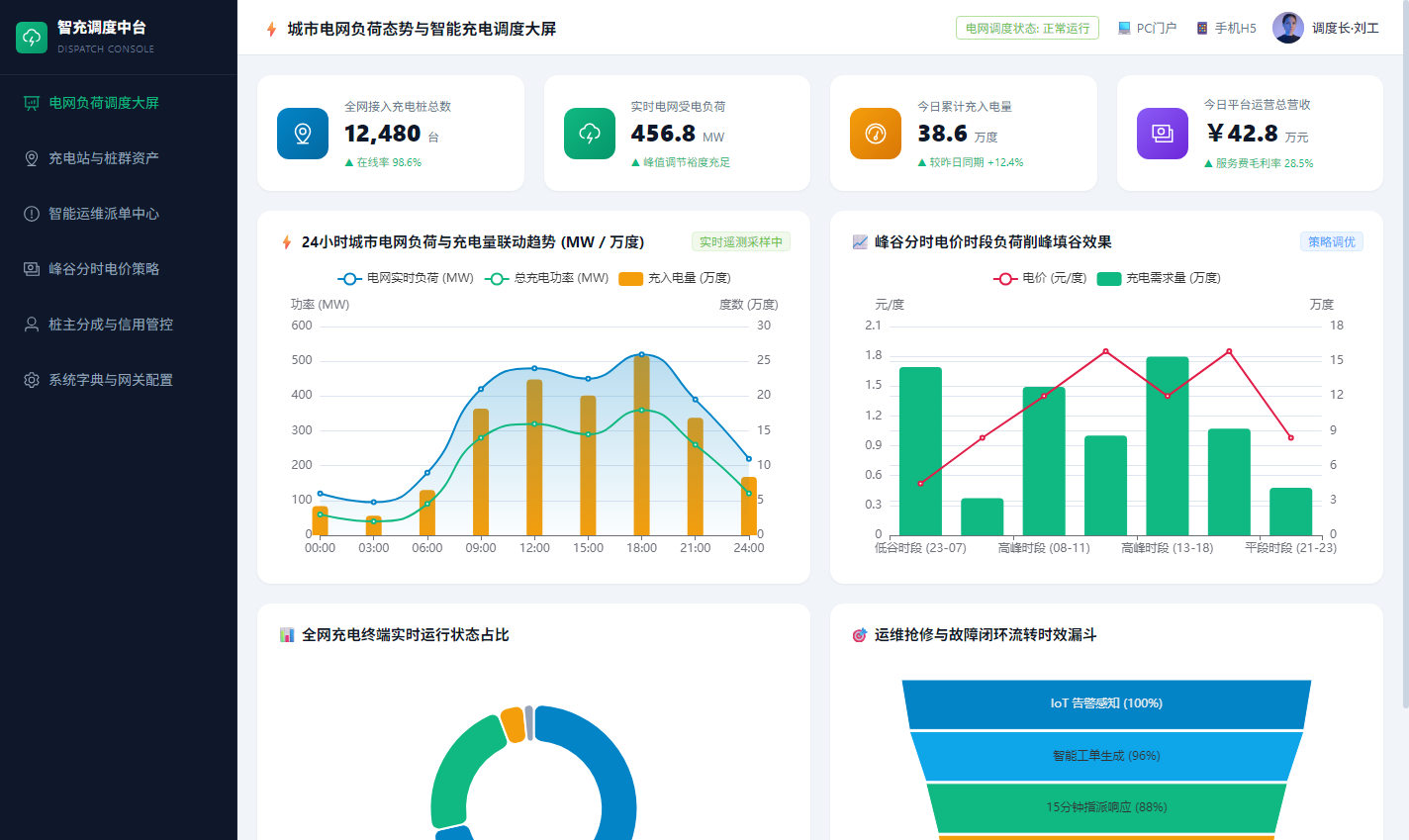This screenshot has height=840, width=1409.
Task: Click the 桩主分成与信用管控 user icon
Action: coord(32,325)
